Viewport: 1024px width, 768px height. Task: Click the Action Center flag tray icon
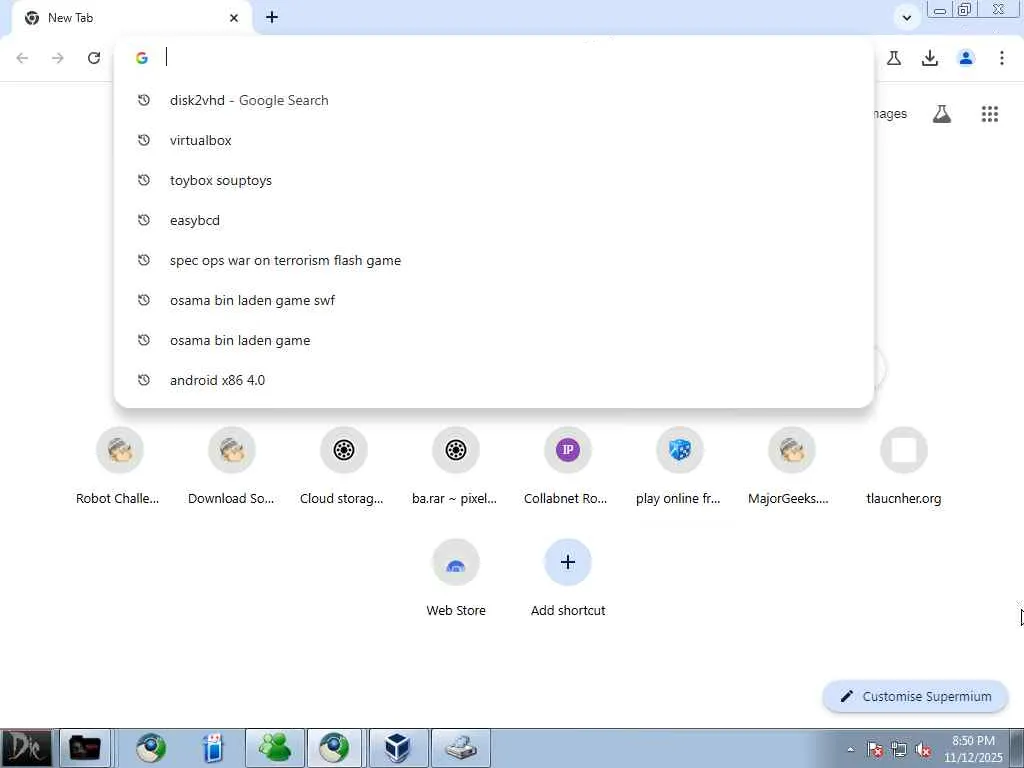point(874,750)
